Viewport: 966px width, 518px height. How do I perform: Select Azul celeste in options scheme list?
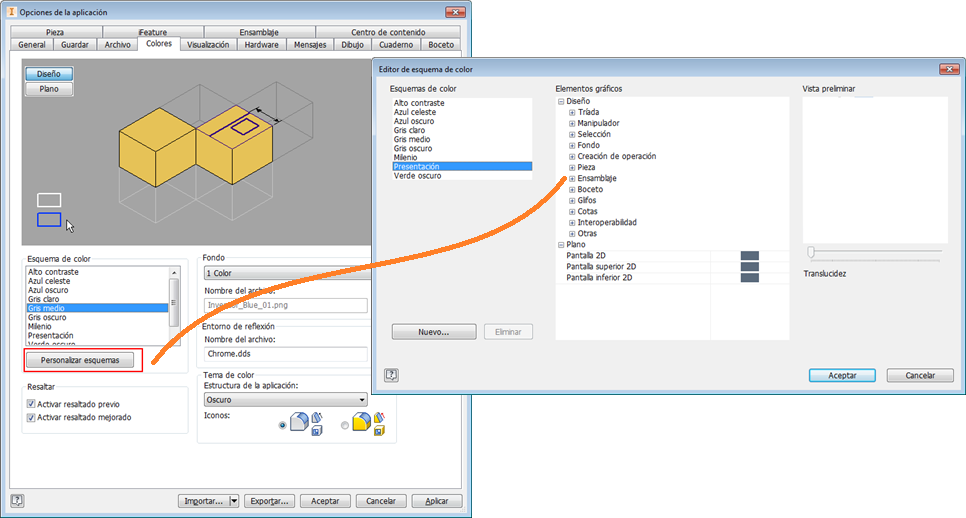[49, 281]
